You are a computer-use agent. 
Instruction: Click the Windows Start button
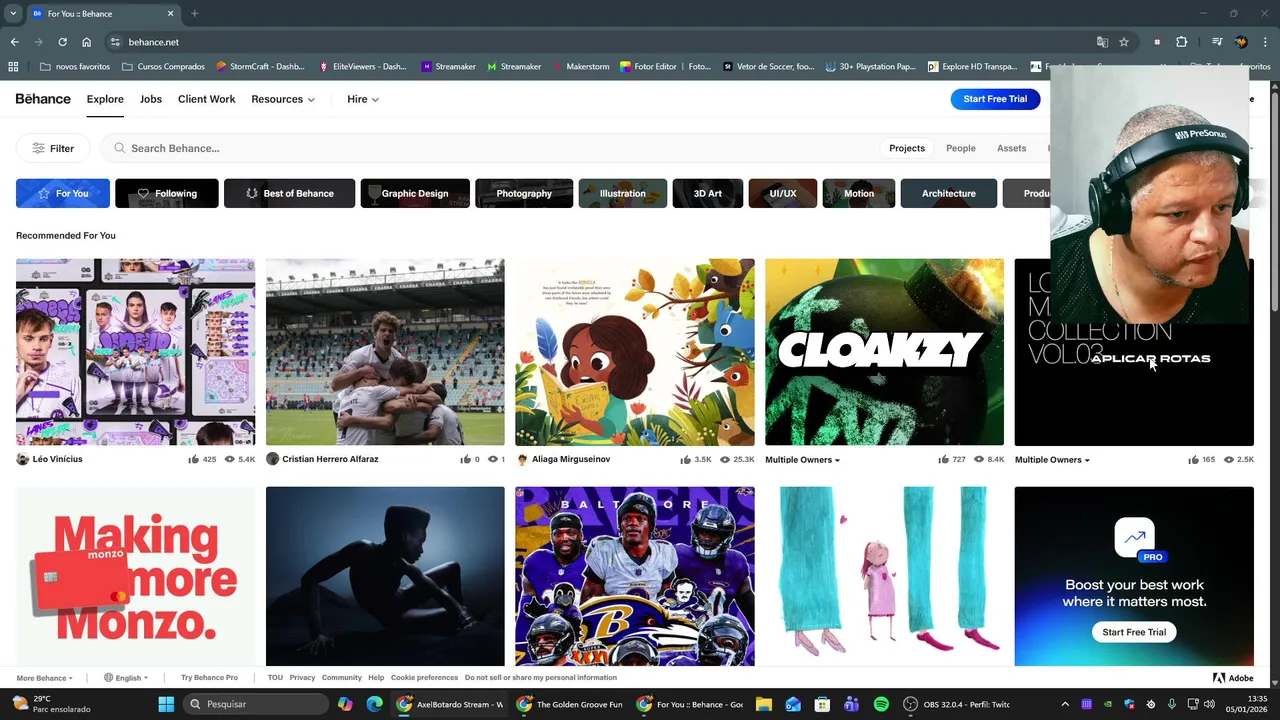coord(166,704)
